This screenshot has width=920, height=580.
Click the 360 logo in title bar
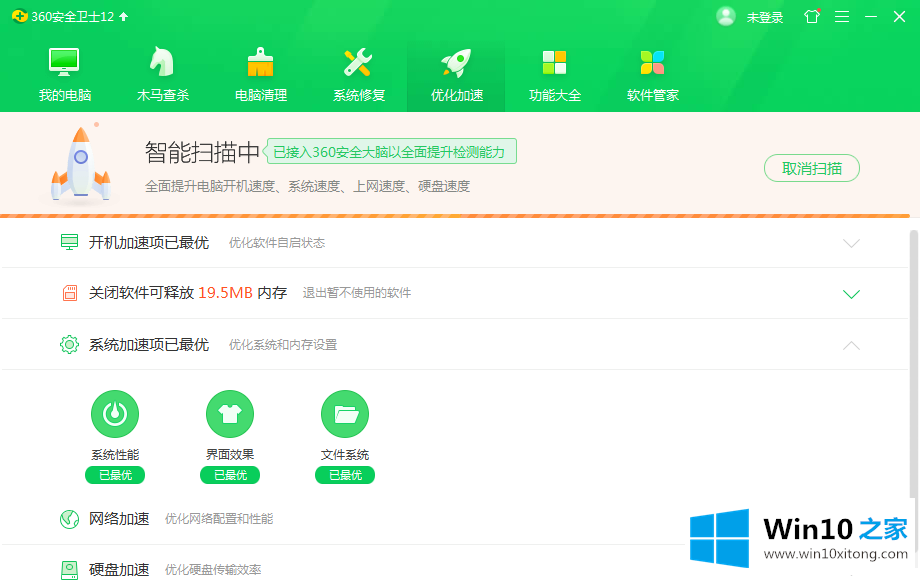pyautogui.click(x=19, y=16)
